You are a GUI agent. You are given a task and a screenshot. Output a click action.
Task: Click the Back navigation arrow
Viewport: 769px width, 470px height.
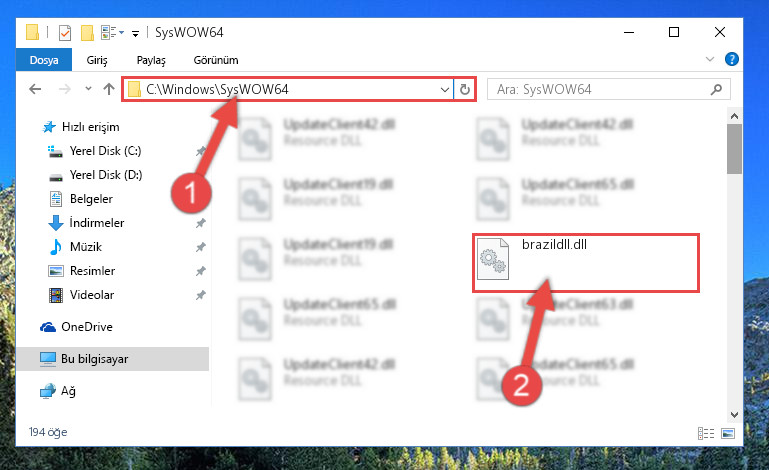(x=35, y=89)
